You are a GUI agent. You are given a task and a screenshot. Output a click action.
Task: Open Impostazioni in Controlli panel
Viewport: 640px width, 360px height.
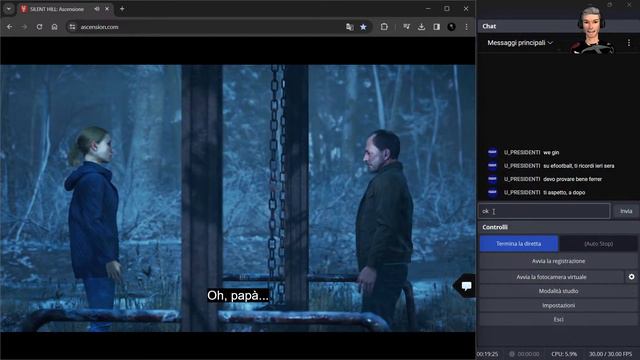click(x=558, y=305)
